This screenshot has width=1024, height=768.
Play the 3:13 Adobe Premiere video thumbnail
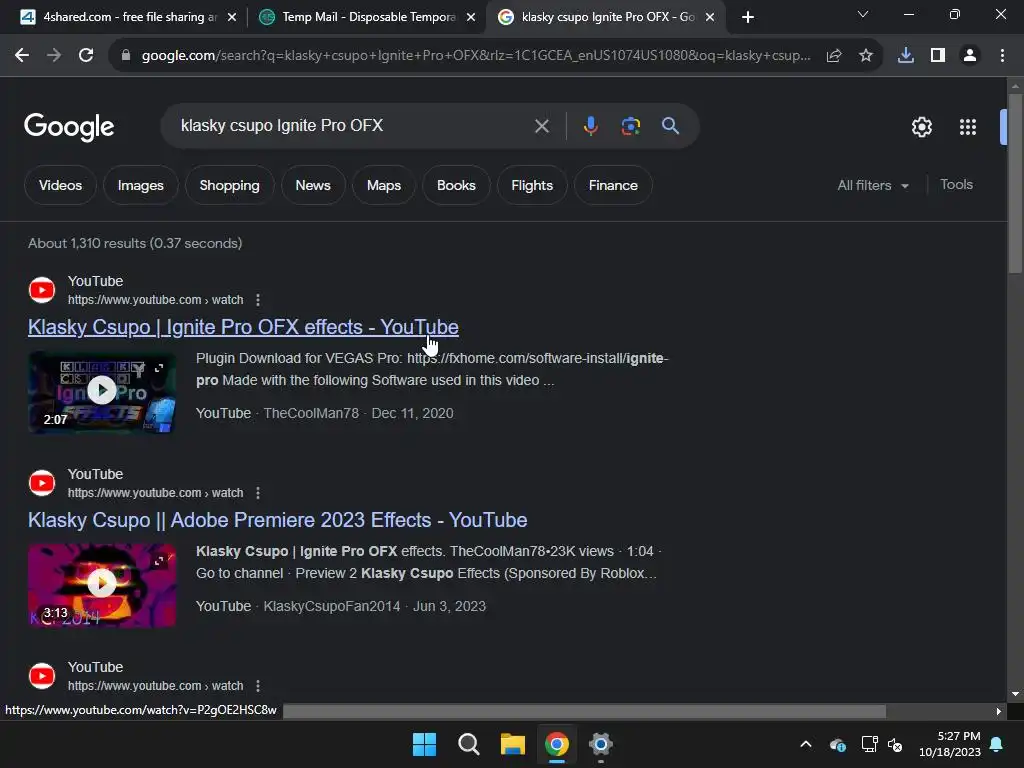102,584
